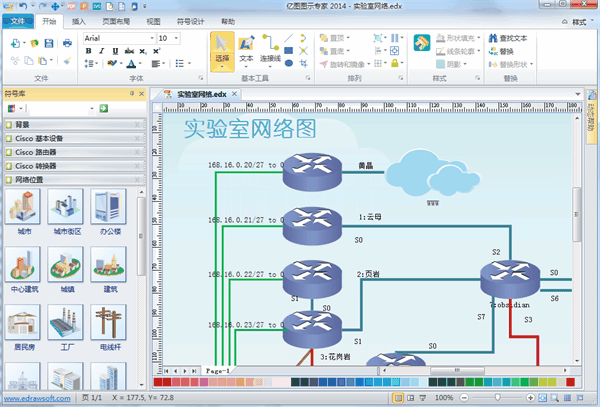The image size is (600, 407).
Task: Click next page arrow beside Page-1
Action: tap(185, 371)
